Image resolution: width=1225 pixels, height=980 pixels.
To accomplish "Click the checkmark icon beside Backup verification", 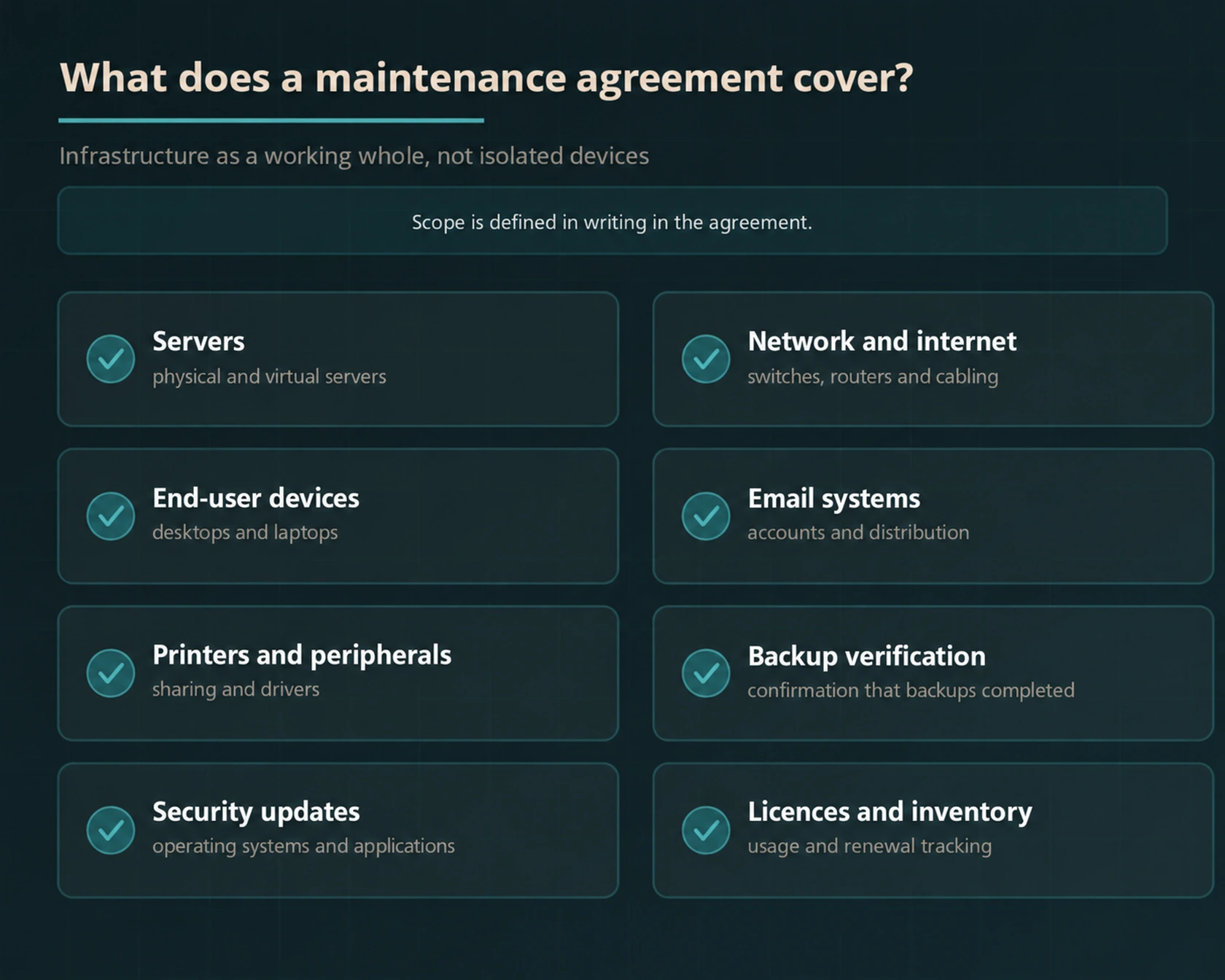I will point(706,673).
